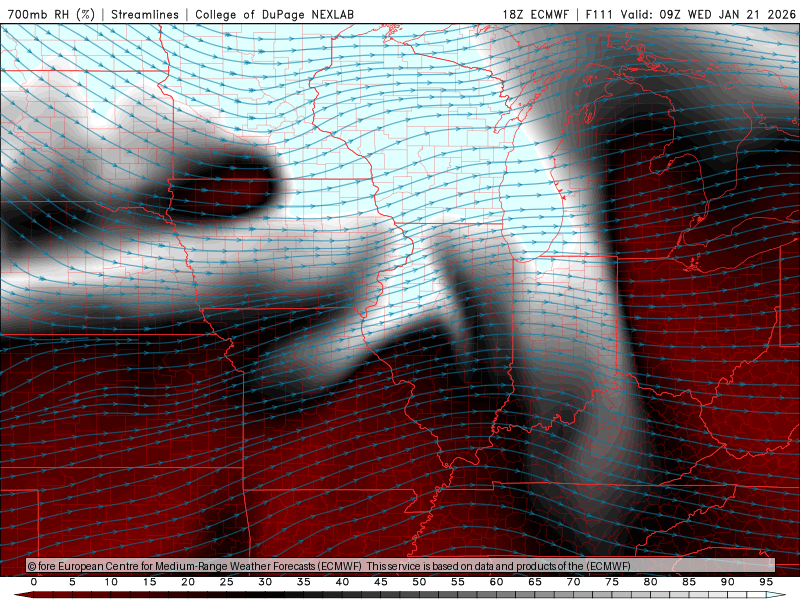Screen dimensions: 800x600
Task: Click the '40' legend value
Action: pyautogui.click(x=342, y=582)
